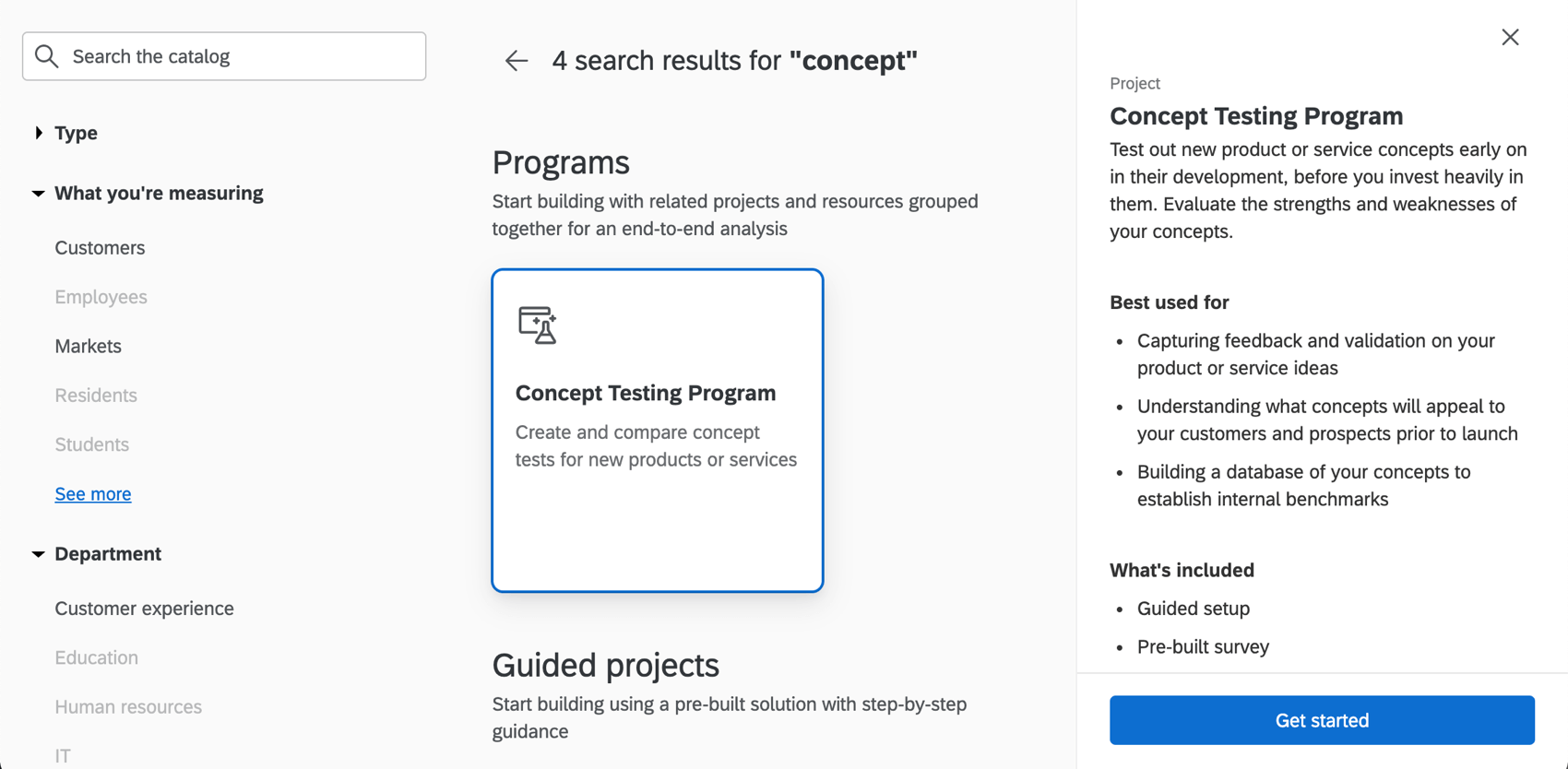Enable the Customer experience department filter

(x=144, y=609)
